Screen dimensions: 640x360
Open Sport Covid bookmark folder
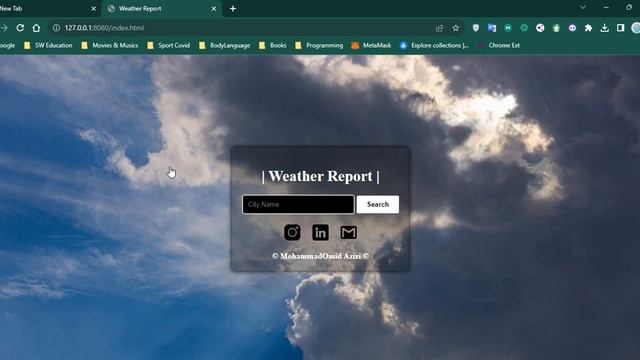[x=169, y=45]
